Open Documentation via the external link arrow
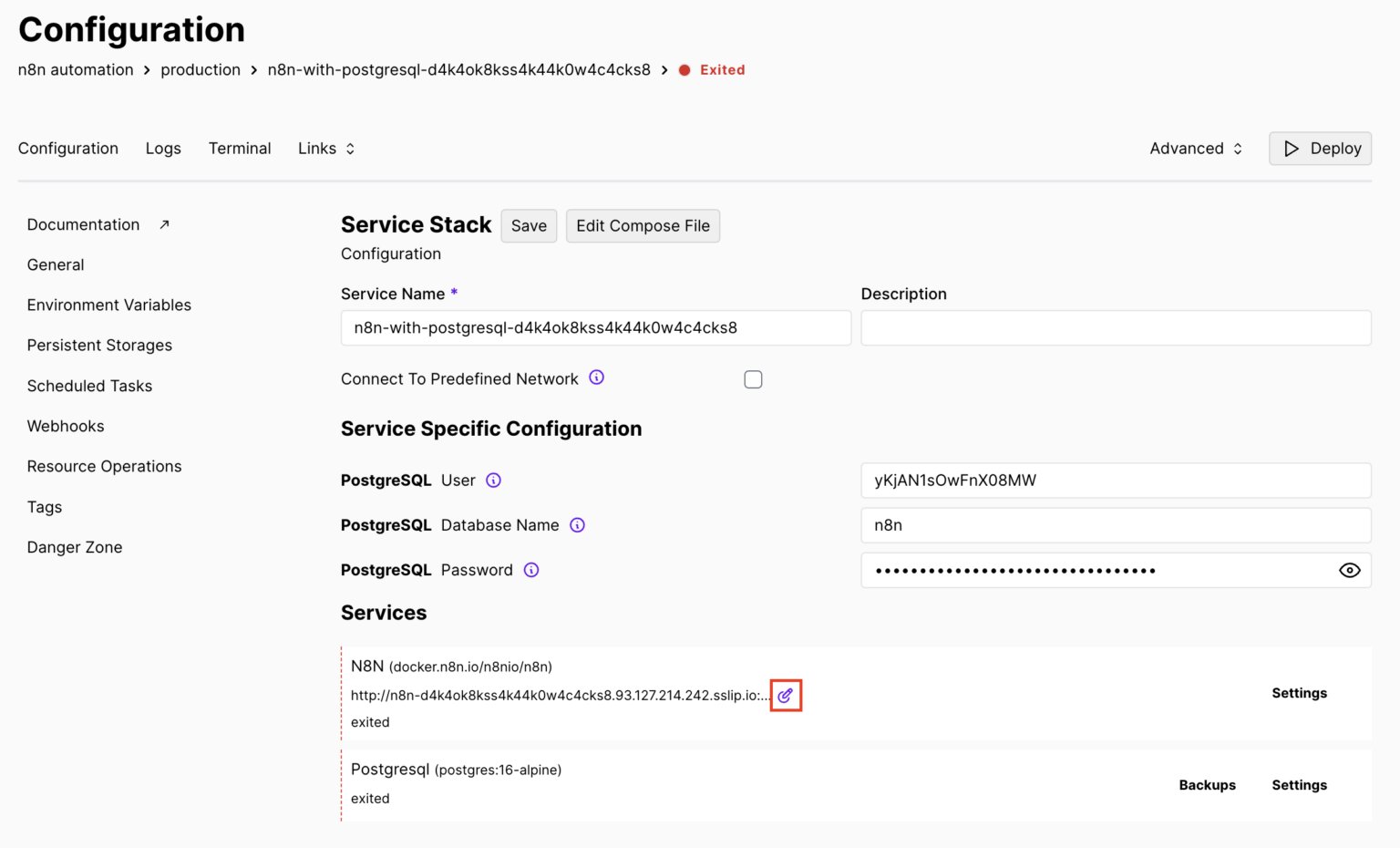The width and height of the screenshot is (1400, 848). [164, 222]
